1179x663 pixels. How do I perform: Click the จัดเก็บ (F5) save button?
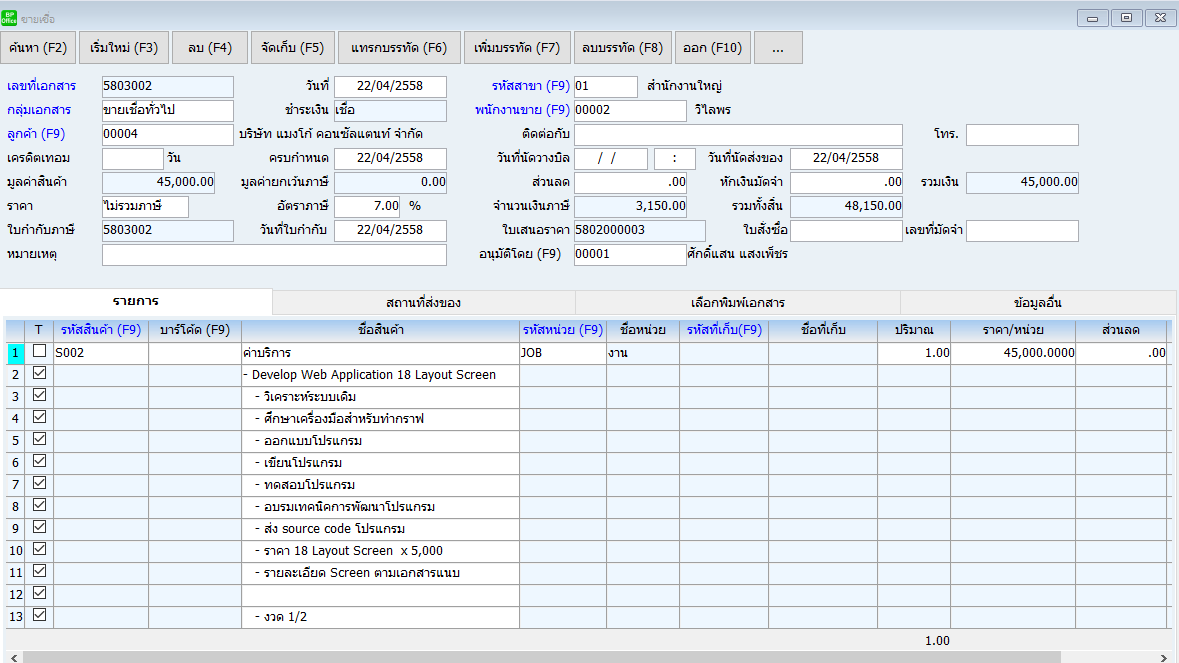click(x=292, y=47)
